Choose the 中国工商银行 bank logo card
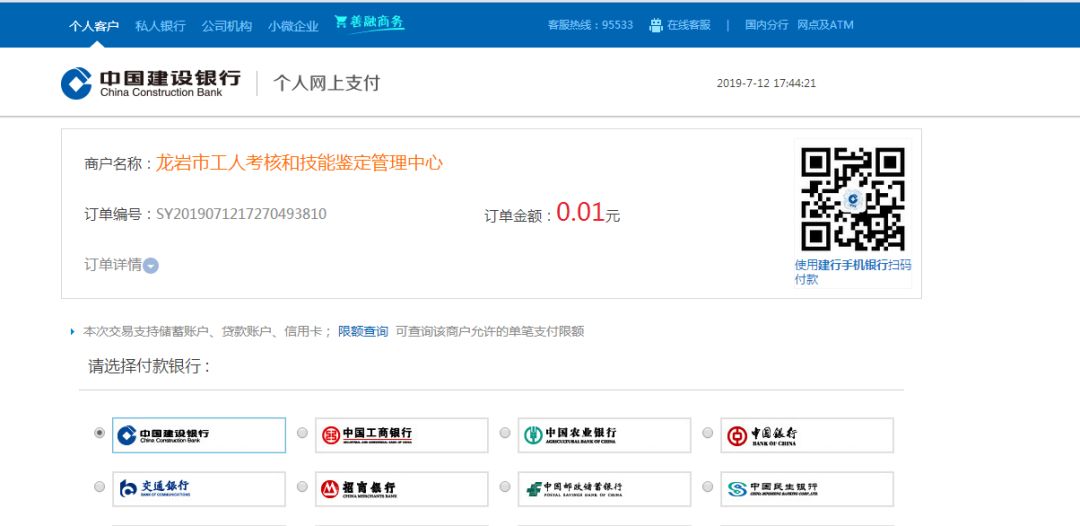The width and height of the screenshot is (1080, 526). (402, 435)
